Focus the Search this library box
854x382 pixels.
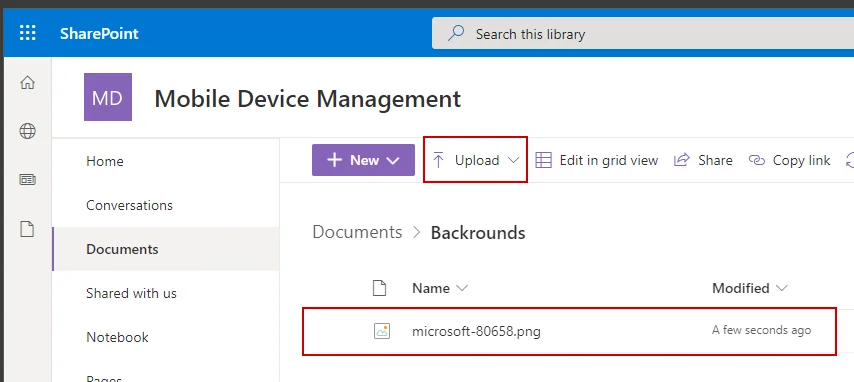(x=643, y=34)
